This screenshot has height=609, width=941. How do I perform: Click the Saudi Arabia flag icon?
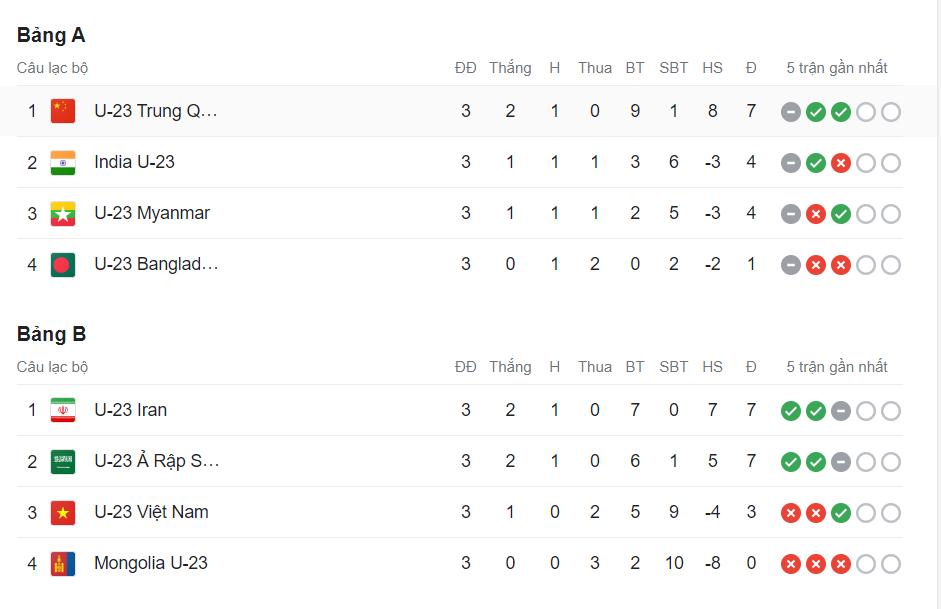click(63, 461)
